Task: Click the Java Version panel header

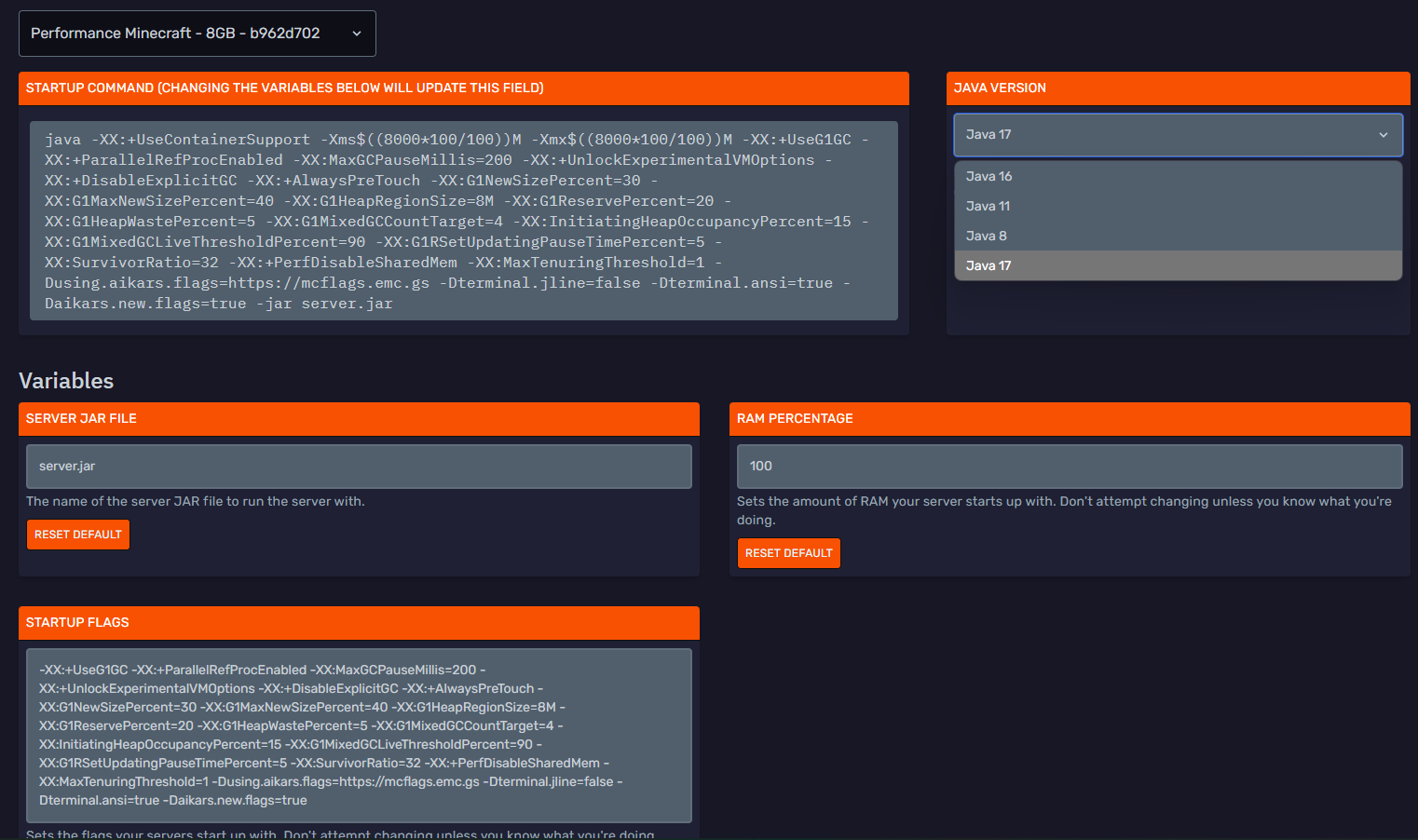Action: click(x=1178, y=88)
